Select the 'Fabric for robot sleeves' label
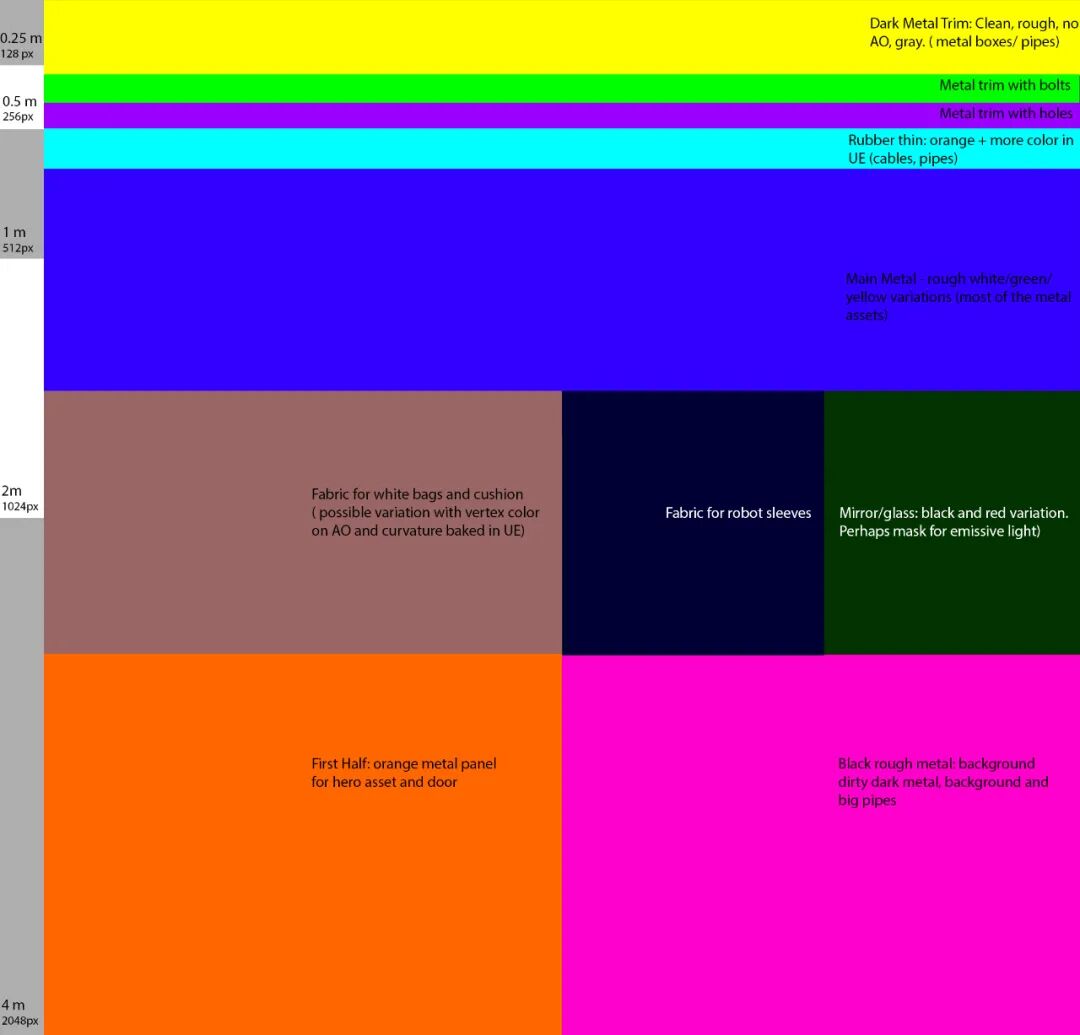Image resolution: width=1080 pixels, height=1035 pixels. [738, 513]
